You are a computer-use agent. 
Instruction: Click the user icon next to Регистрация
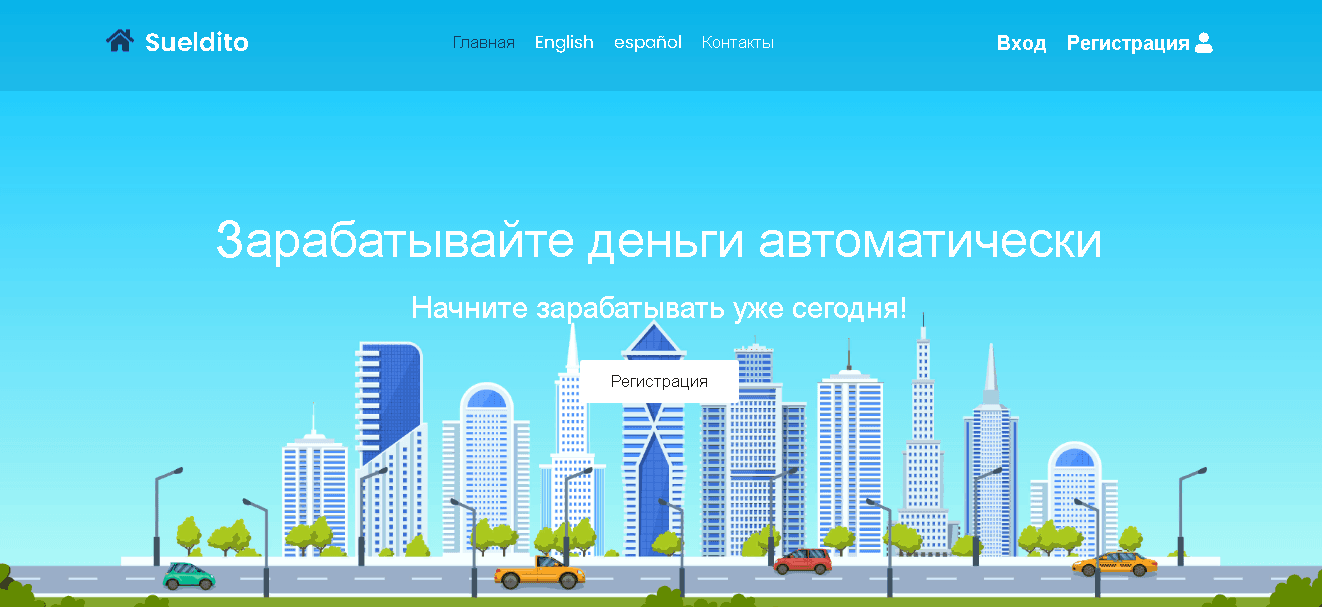[1204, 43]
